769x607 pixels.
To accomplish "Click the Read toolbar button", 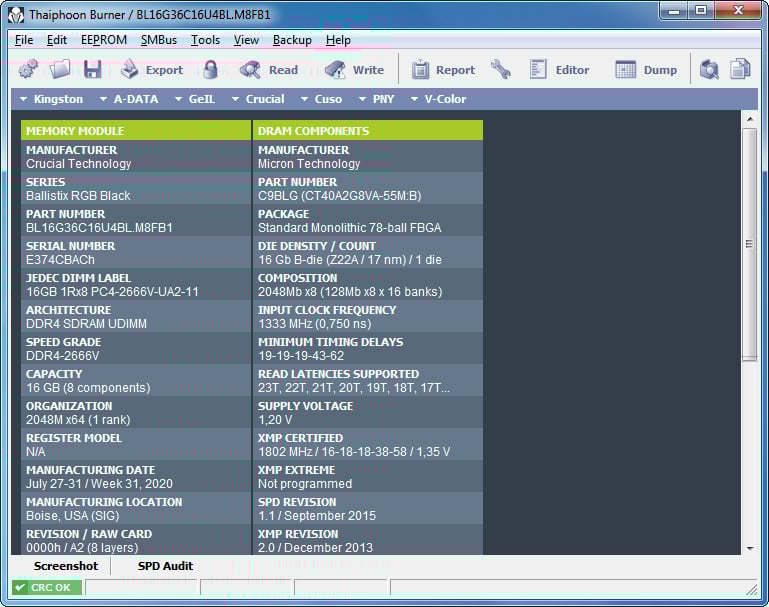I will 269,70.
